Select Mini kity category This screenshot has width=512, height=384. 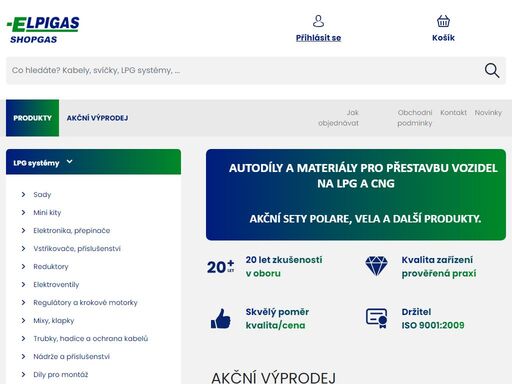point(47,213)
